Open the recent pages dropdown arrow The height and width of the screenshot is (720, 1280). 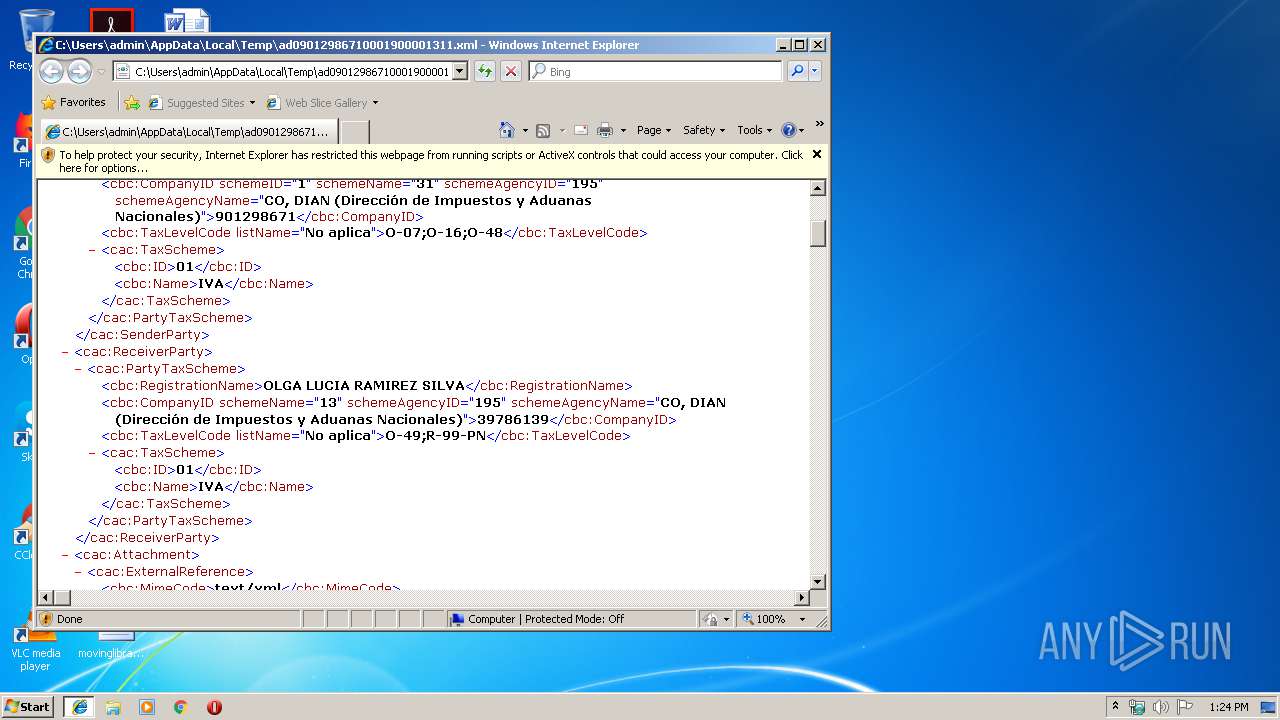click(x=101, y=72)
